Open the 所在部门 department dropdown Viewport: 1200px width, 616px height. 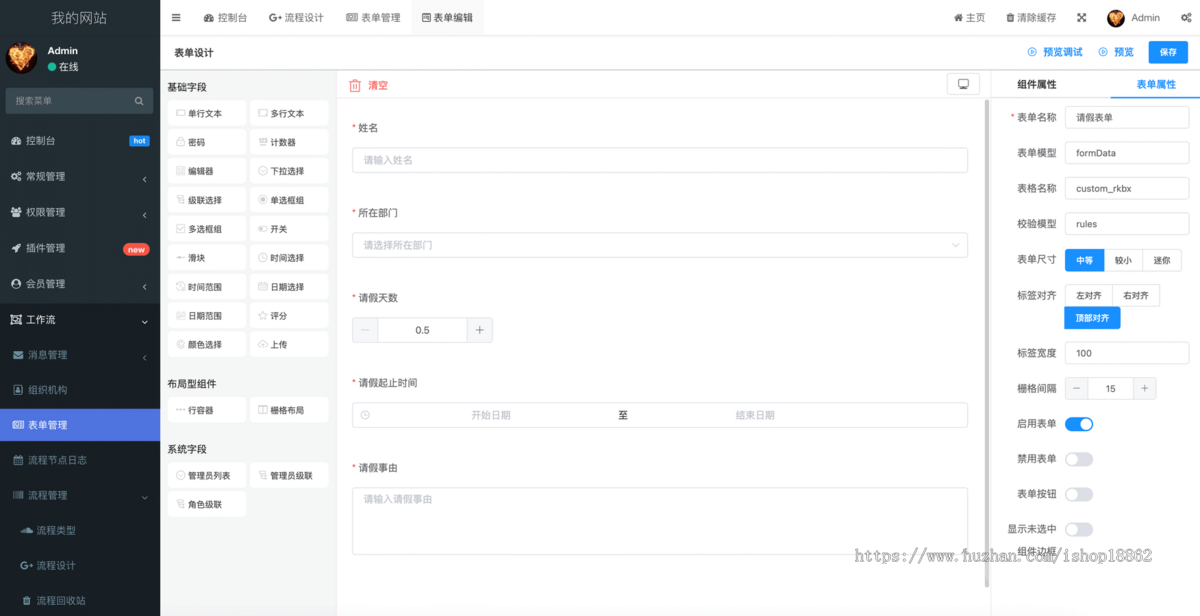click(x=660, y=245)
